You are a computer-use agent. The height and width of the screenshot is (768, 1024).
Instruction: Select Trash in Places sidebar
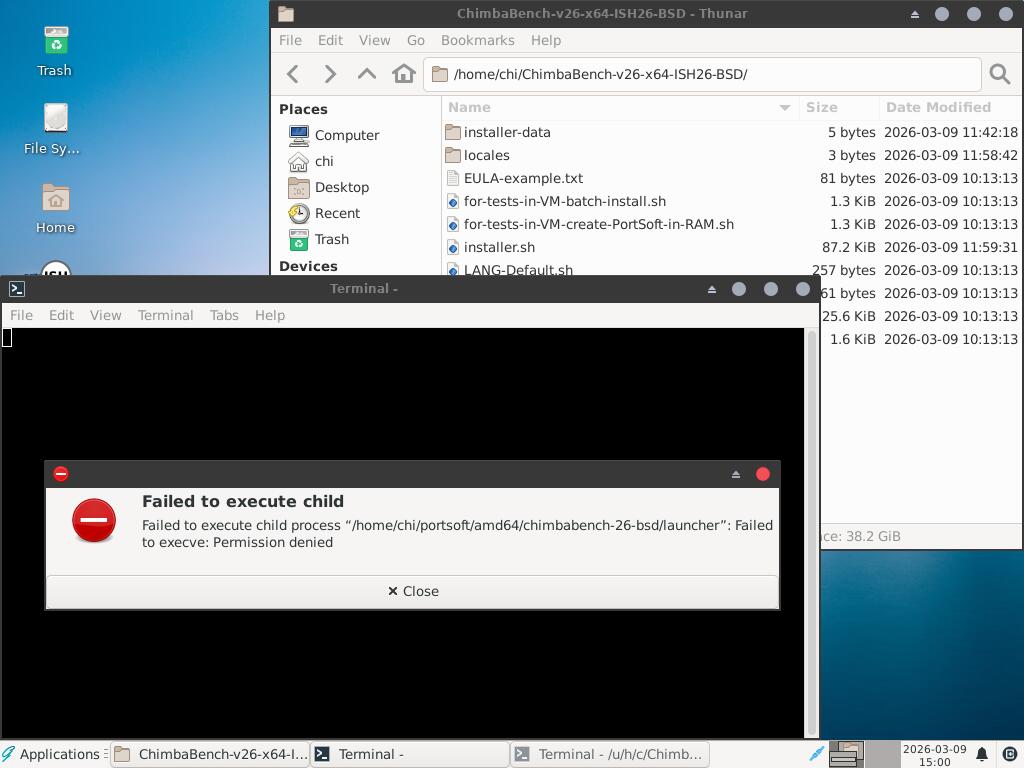[319, 240]
